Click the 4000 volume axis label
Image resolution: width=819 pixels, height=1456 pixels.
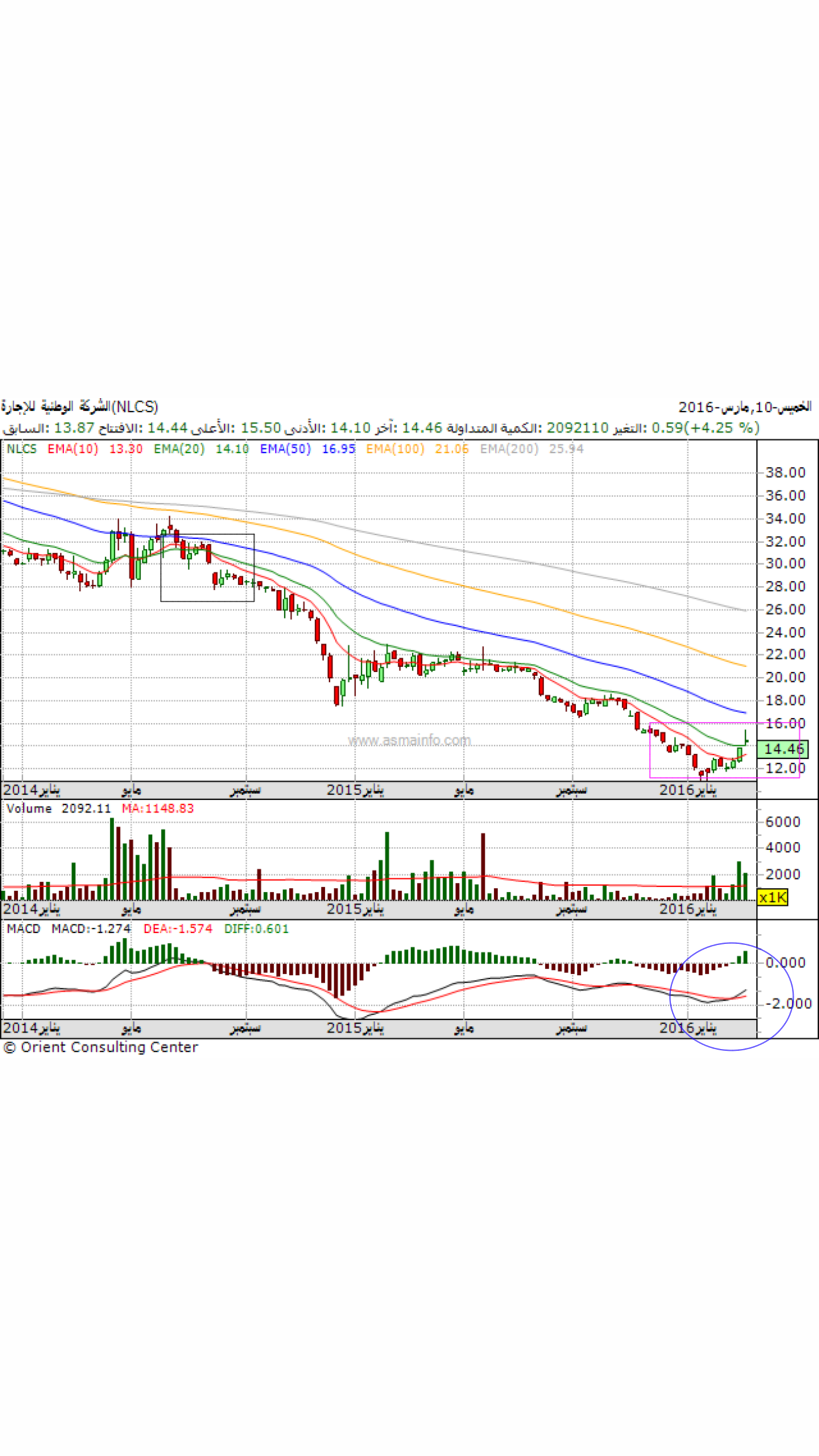pos(783,847)
